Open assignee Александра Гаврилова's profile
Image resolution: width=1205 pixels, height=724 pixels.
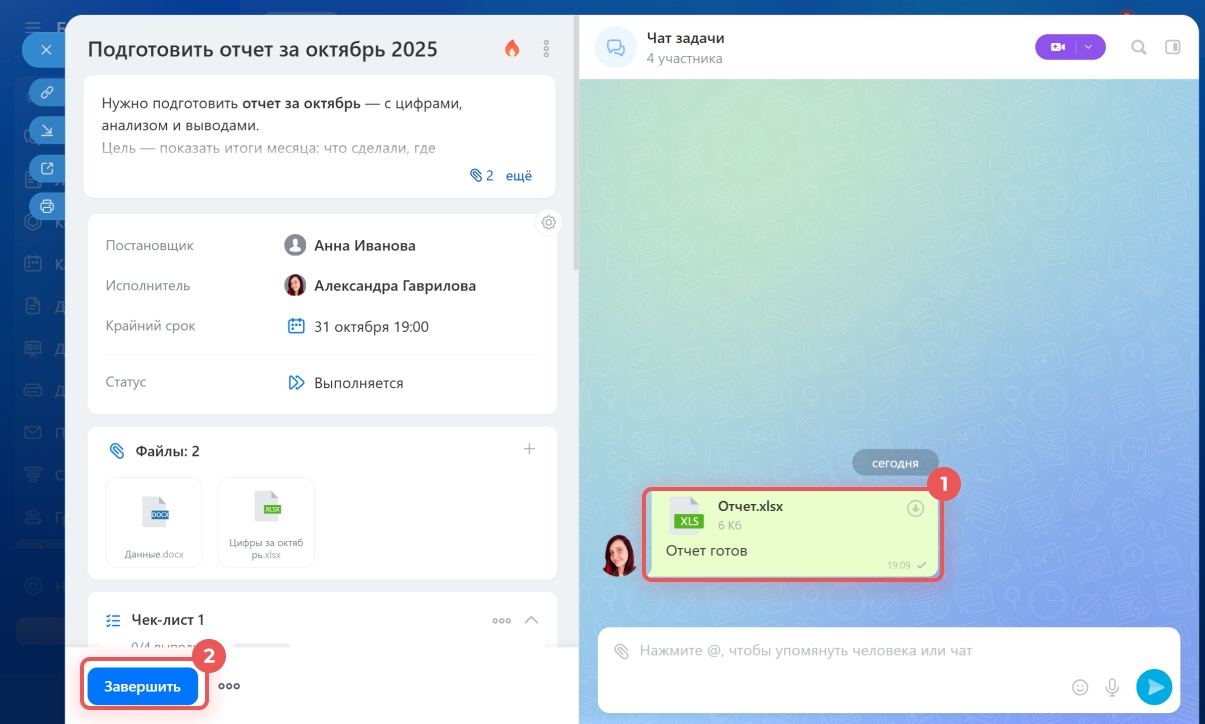click(394, 286)
